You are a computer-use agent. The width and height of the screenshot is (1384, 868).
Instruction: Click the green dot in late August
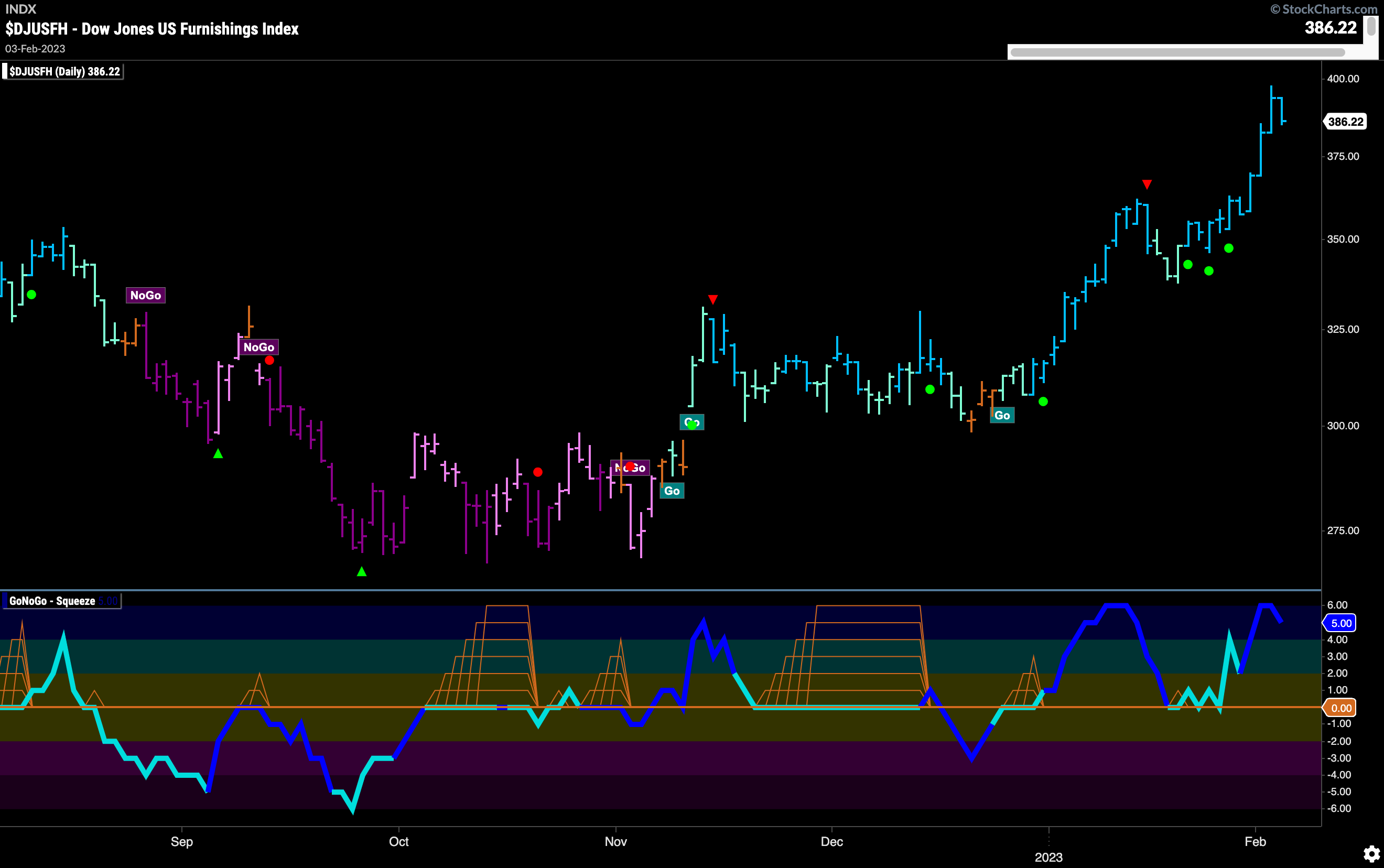click(x=31, y=295)
